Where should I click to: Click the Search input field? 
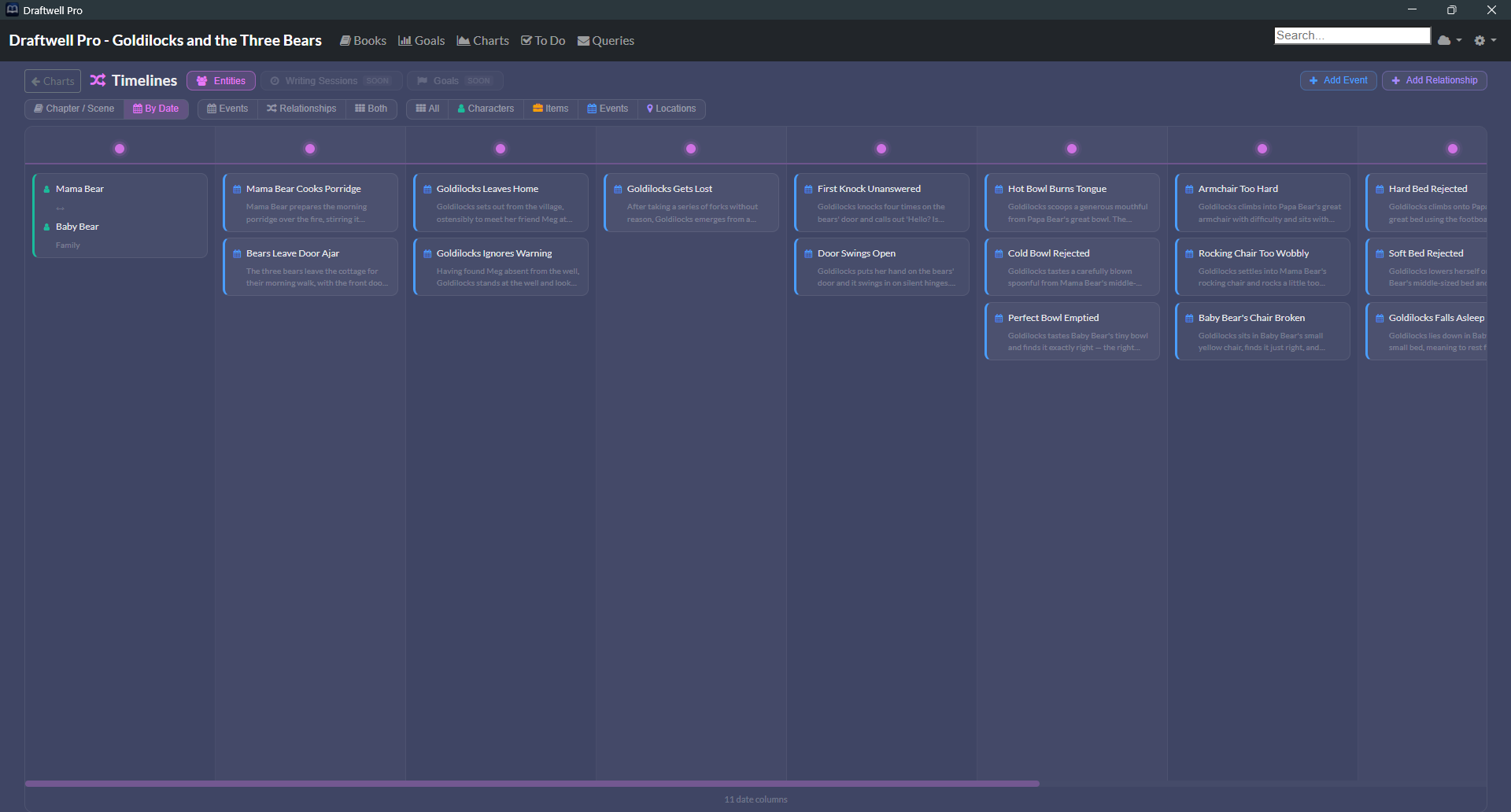(1352, 35)
